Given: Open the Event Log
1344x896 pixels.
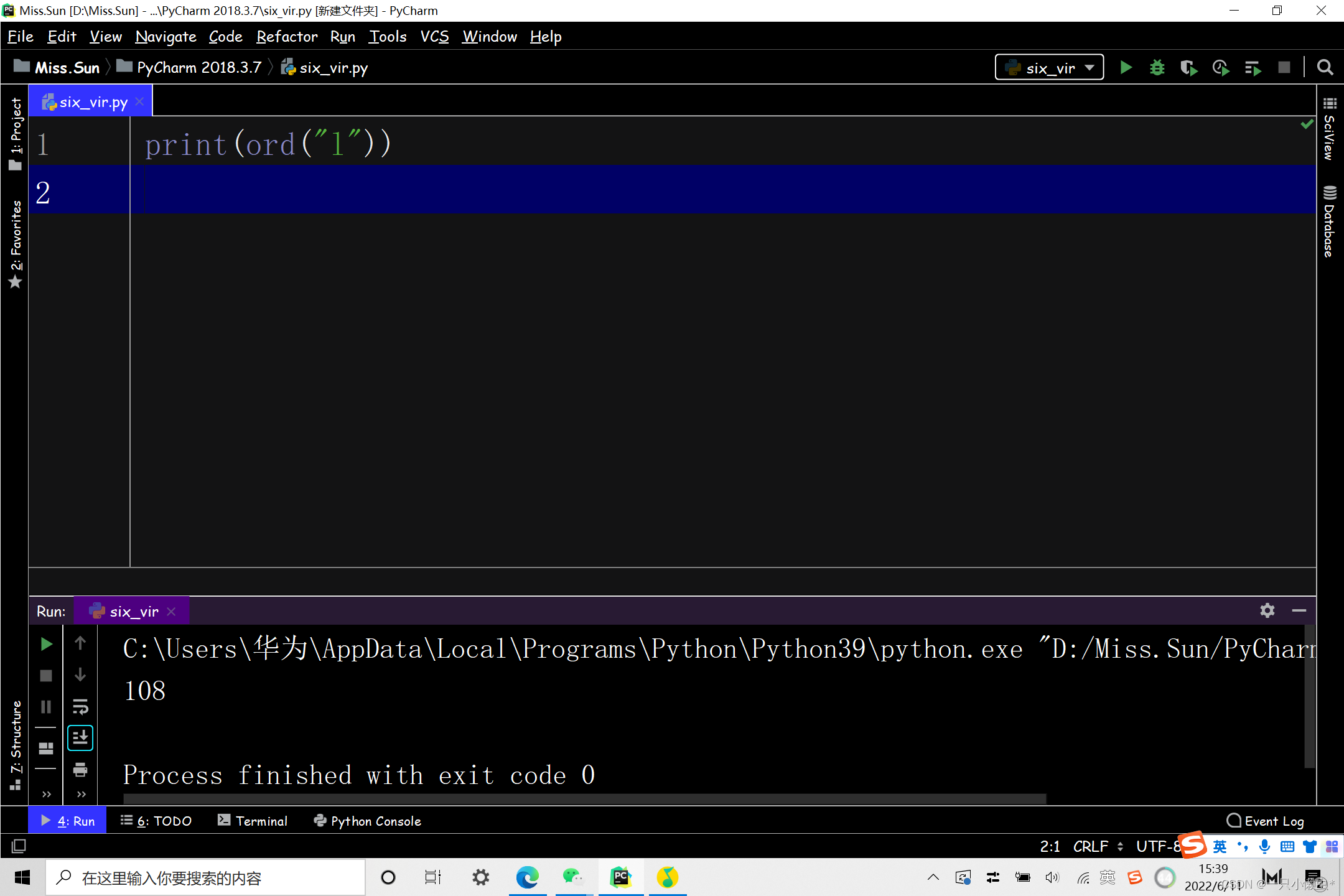Looking at the screenshot, I should pos(1265,821).
